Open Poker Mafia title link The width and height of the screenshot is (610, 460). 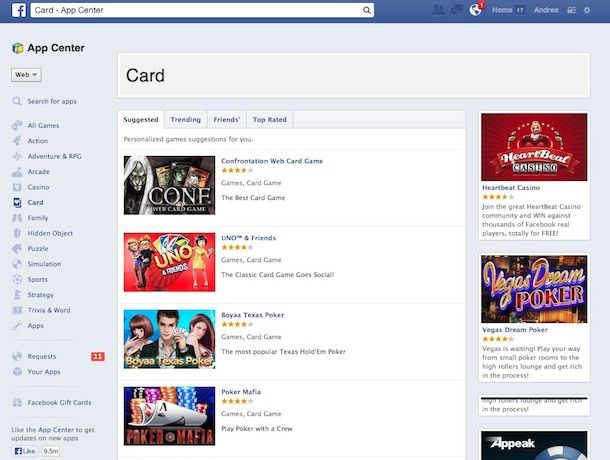[x=241, y=392]
